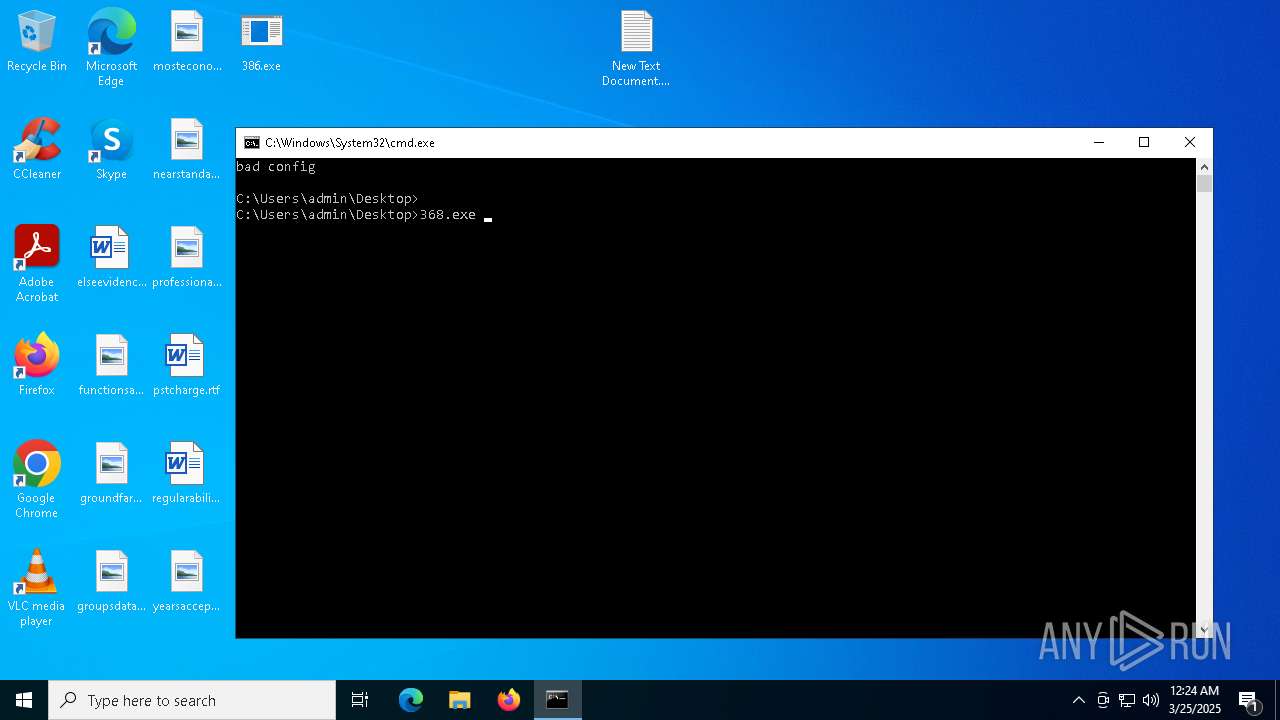
Task: Click the cmd window scrollbar up arrow
Action: pos(1204,166)
